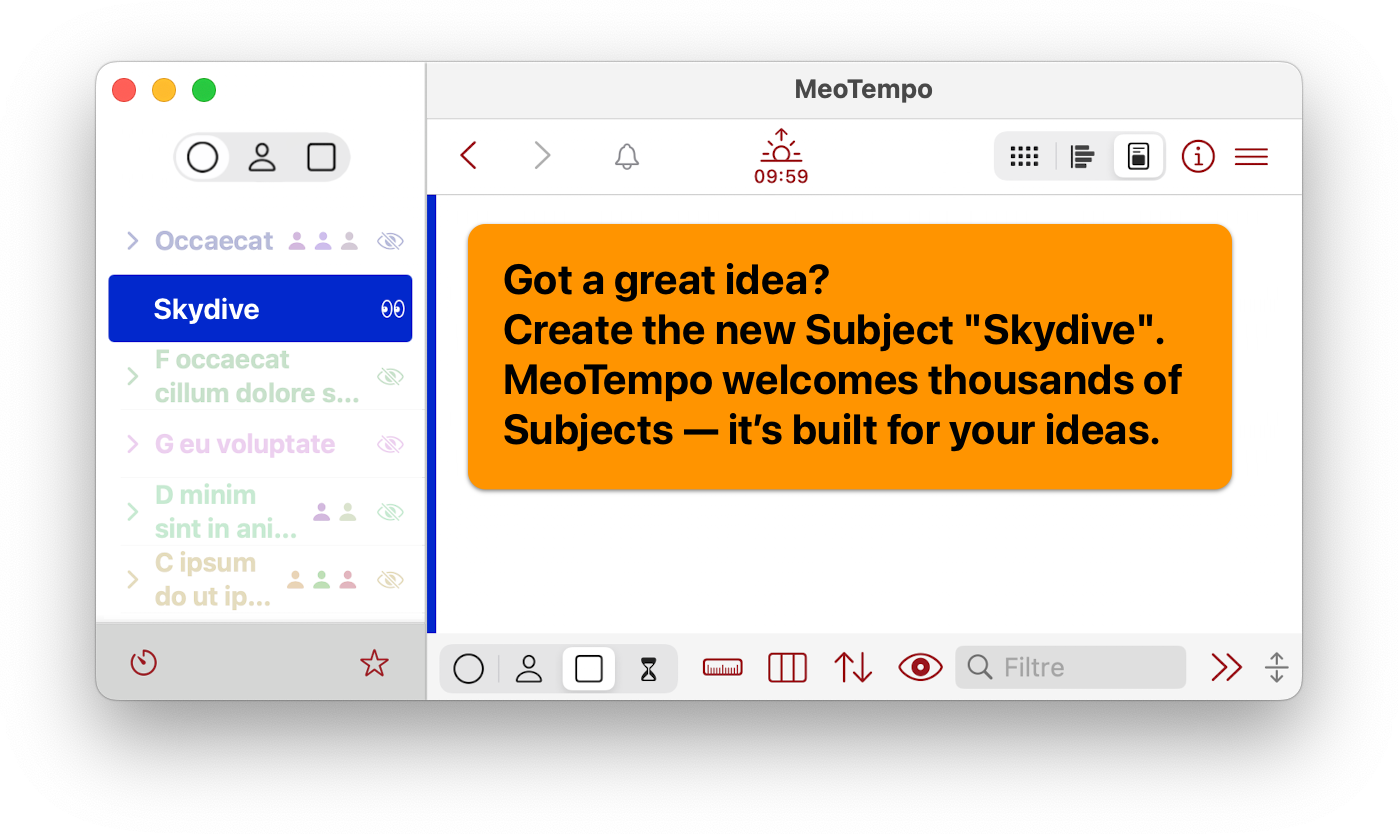Expand the double chevron overflow in toolbar
The width and height of the screenshot is (1398, 834).
point(1226,668)
